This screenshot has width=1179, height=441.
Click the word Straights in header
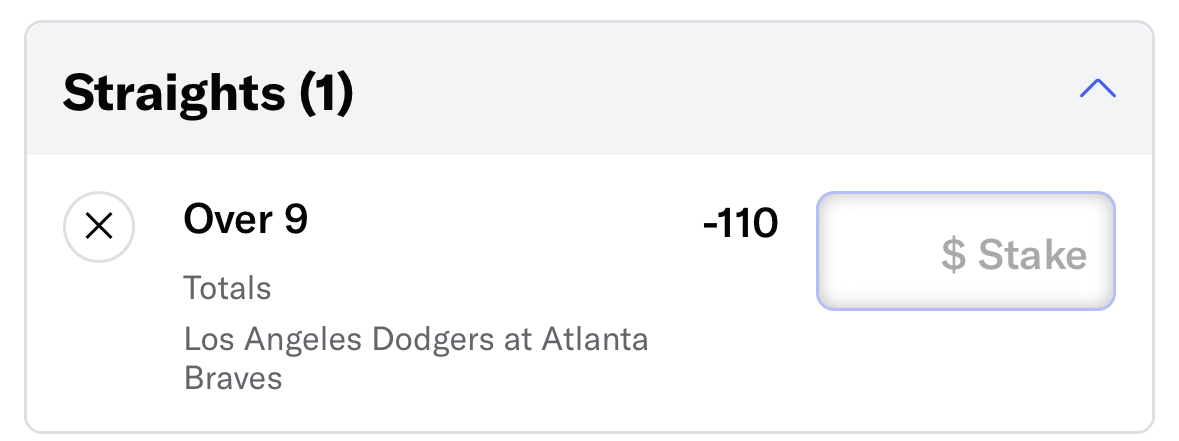coord(174,94)
